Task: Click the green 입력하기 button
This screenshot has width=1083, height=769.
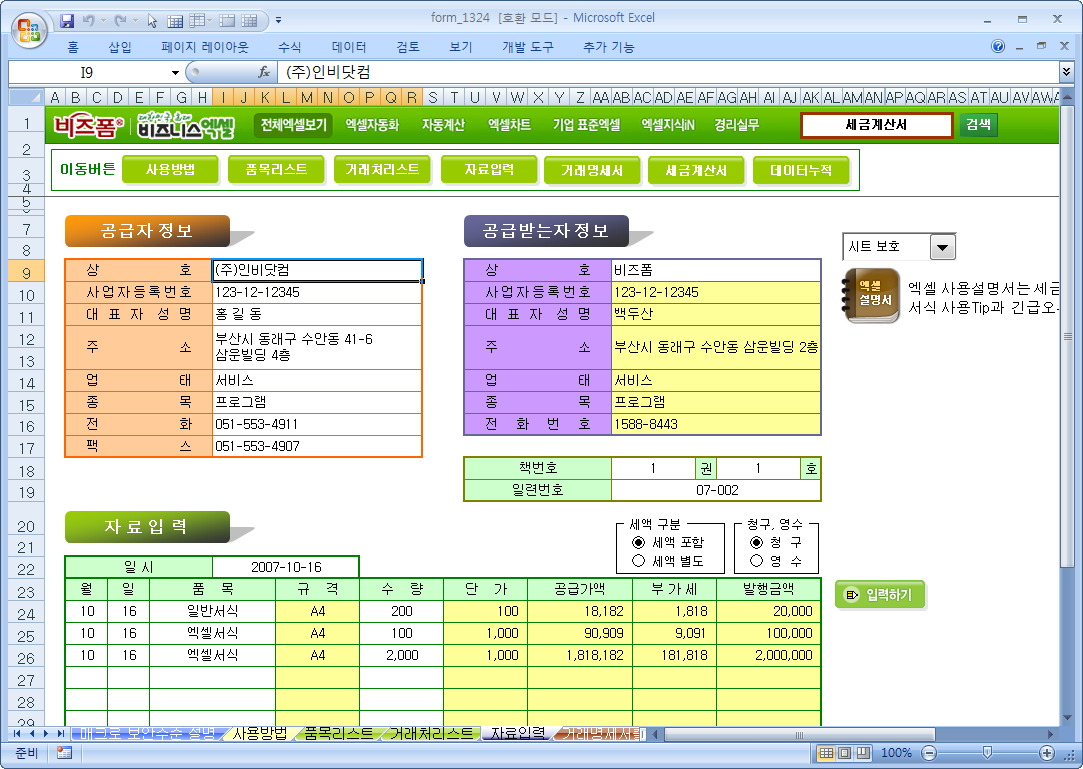Action: click(x=880, y=595)
